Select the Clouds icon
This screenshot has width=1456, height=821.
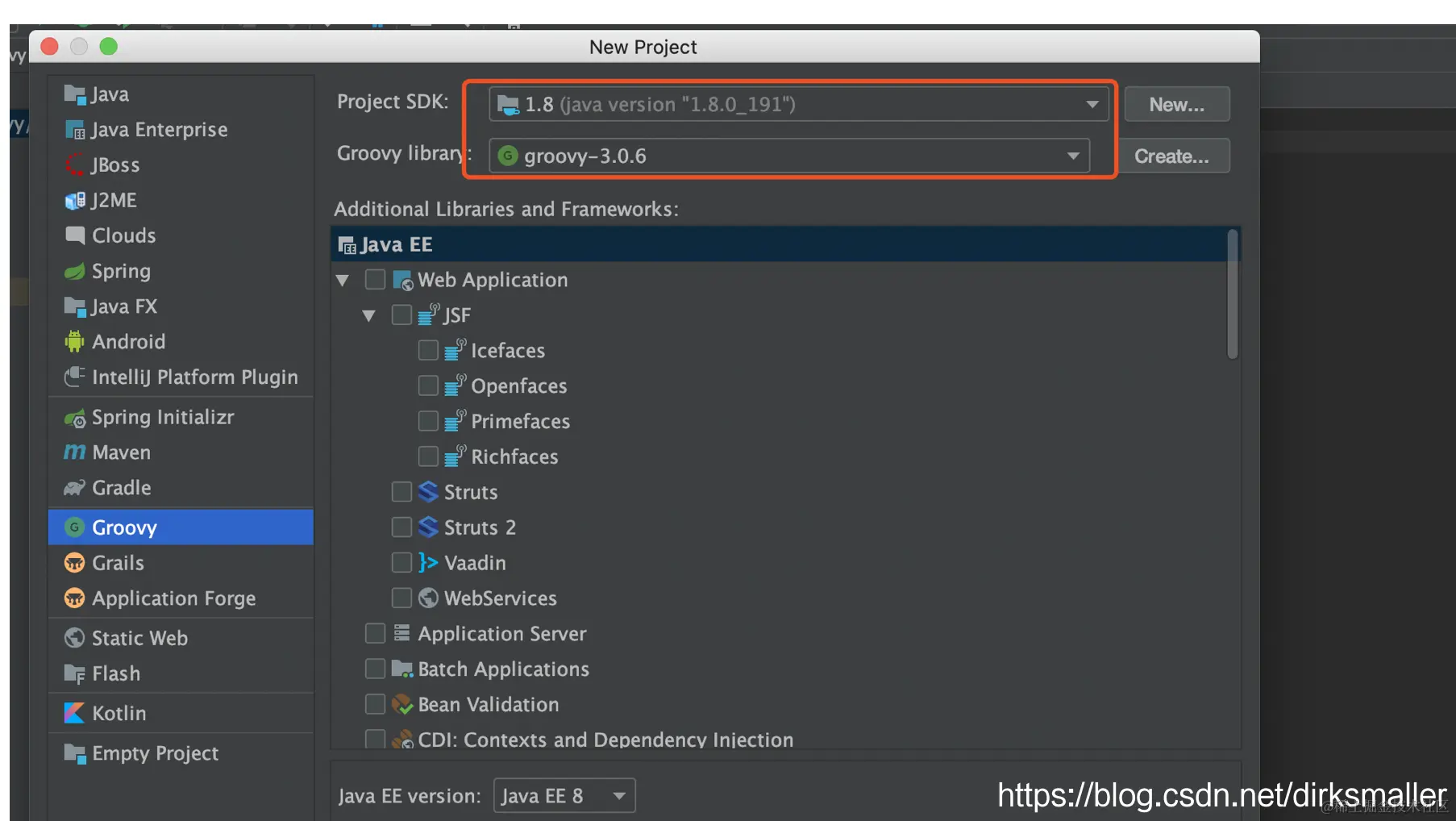74,235
